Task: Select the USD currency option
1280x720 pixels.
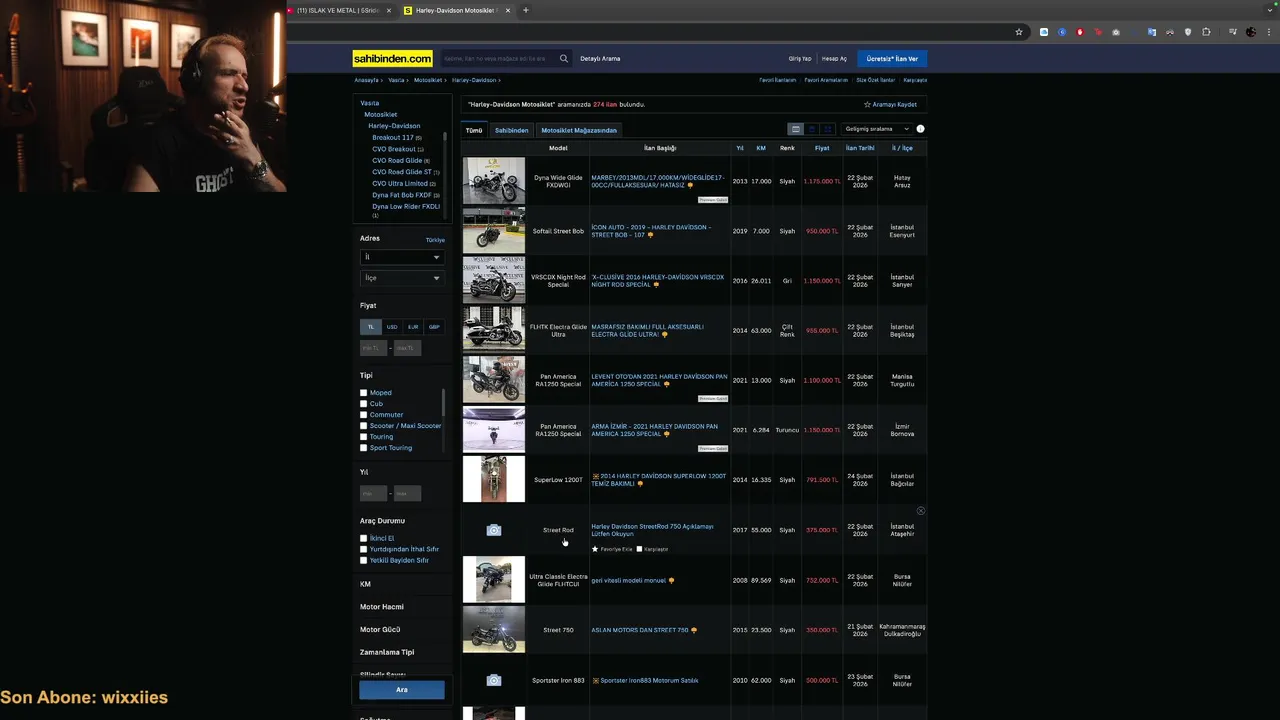Action: (392, 327)
